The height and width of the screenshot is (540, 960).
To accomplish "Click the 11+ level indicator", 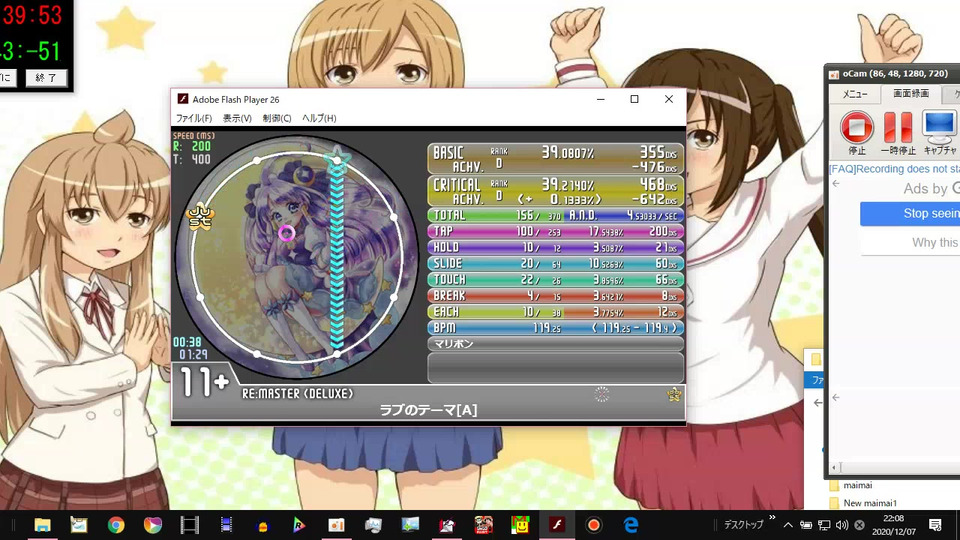I will click(204, 382).
